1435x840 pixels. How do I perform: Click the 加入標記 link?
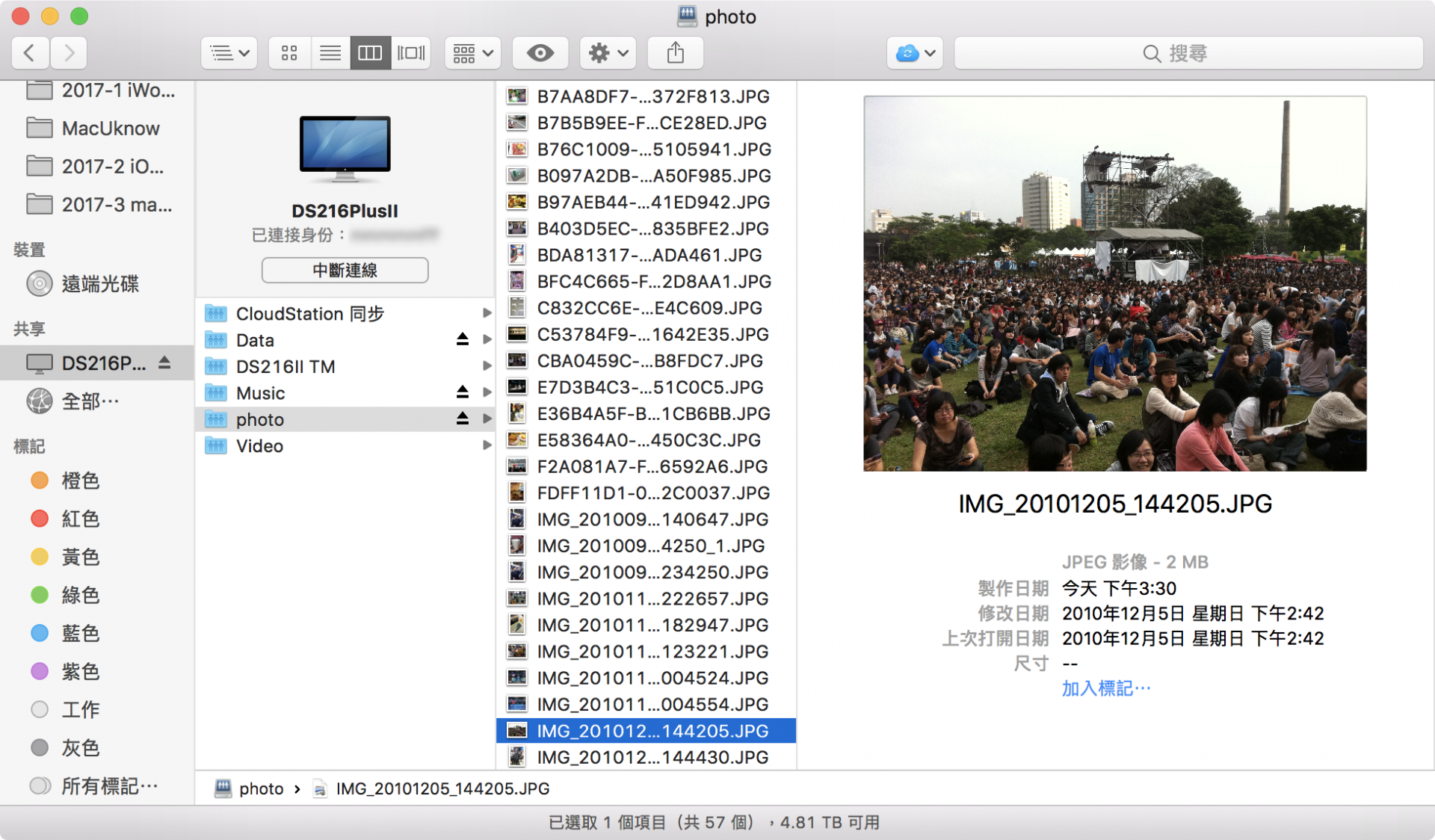pos(1105,688)
